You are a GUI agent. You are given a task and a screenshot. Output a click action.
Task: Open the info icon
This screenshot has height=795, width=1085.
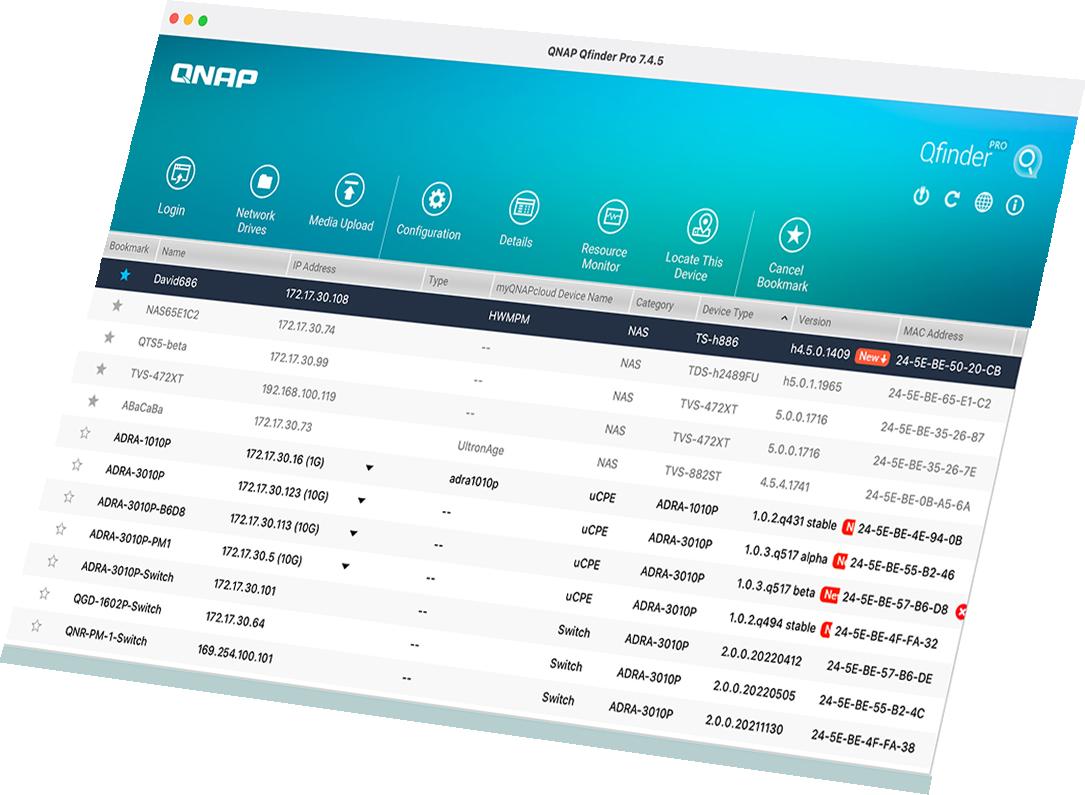[1015, 205]
